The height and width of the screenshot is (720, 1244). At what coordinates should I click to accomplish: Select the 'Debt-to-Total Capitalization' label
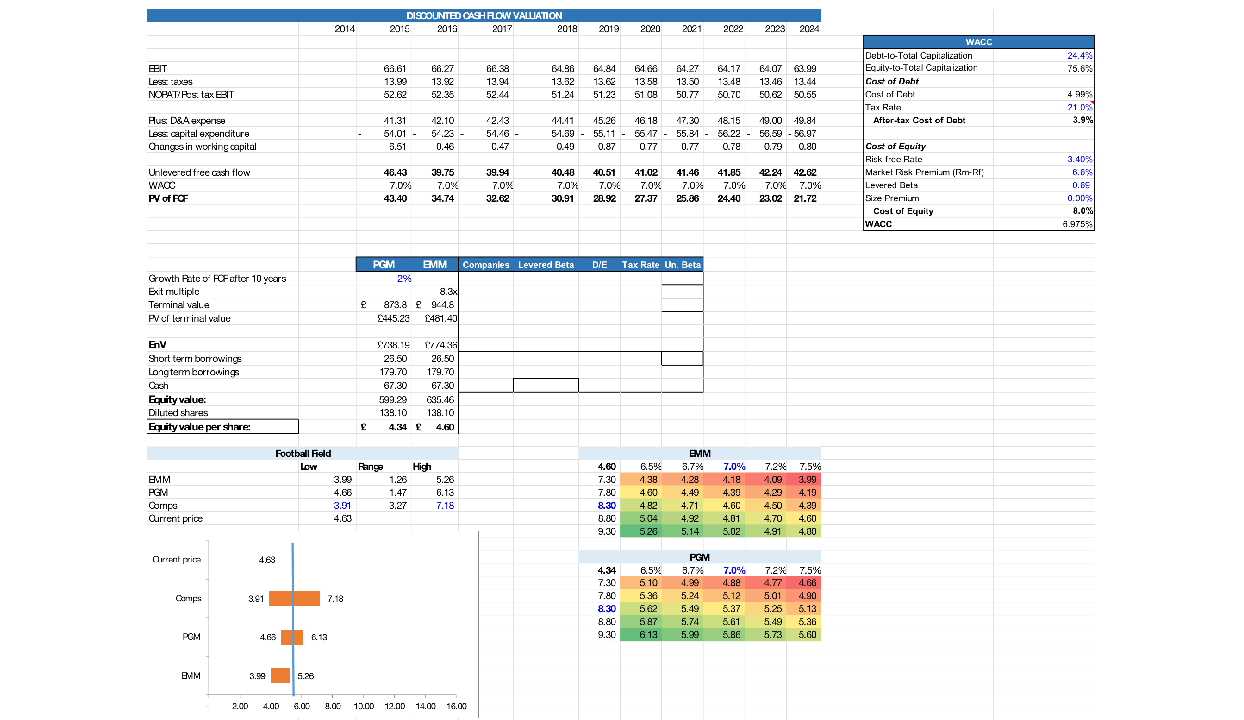919,55
